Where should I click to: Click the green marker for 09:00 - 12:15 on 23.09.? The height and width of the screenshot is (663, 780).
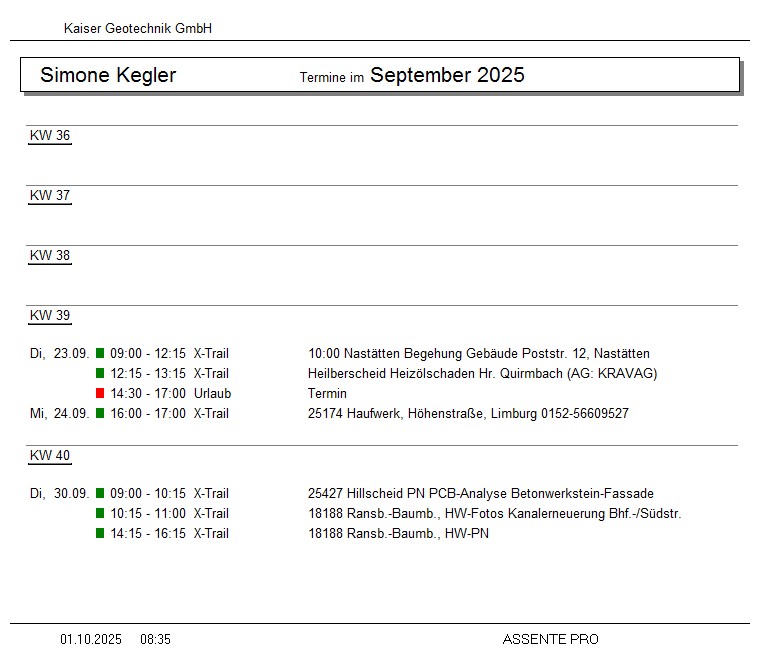[100, 354]
